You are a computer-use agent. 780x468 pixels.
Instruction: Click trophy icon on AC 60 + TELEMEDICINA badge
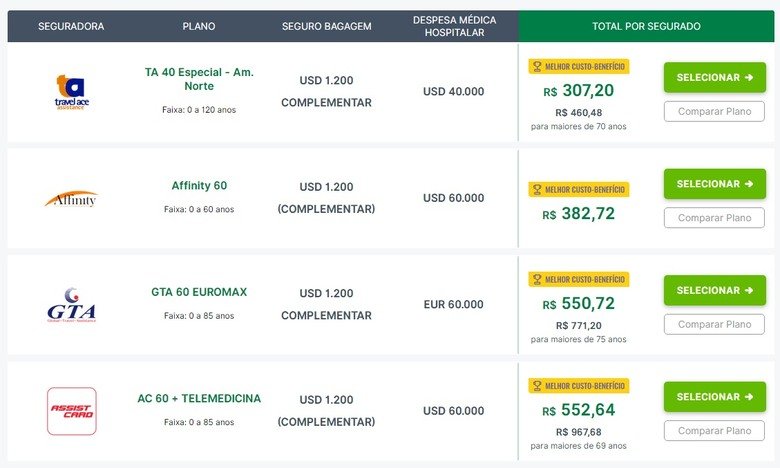(537, 386)
